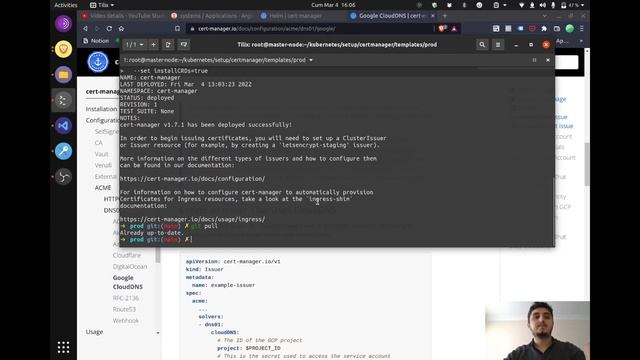The width and height of the screenshot is (640, 360).
Task: Open a new browser tab
Action: pos(445,16)
